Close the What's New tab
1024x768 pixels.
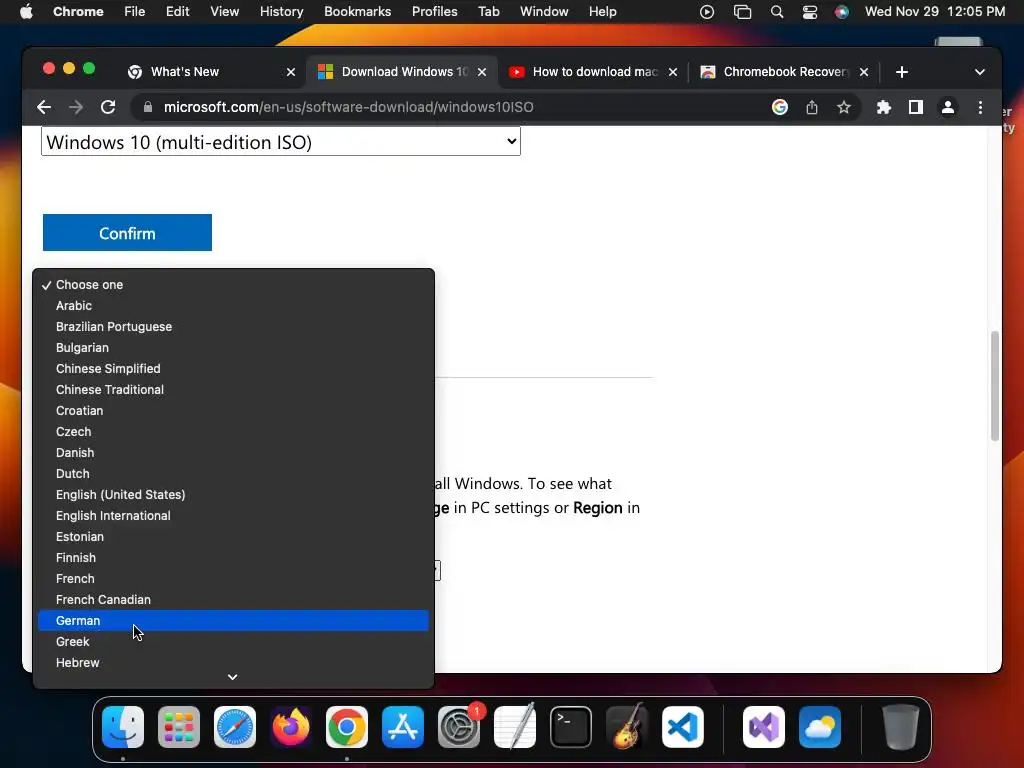291,72
